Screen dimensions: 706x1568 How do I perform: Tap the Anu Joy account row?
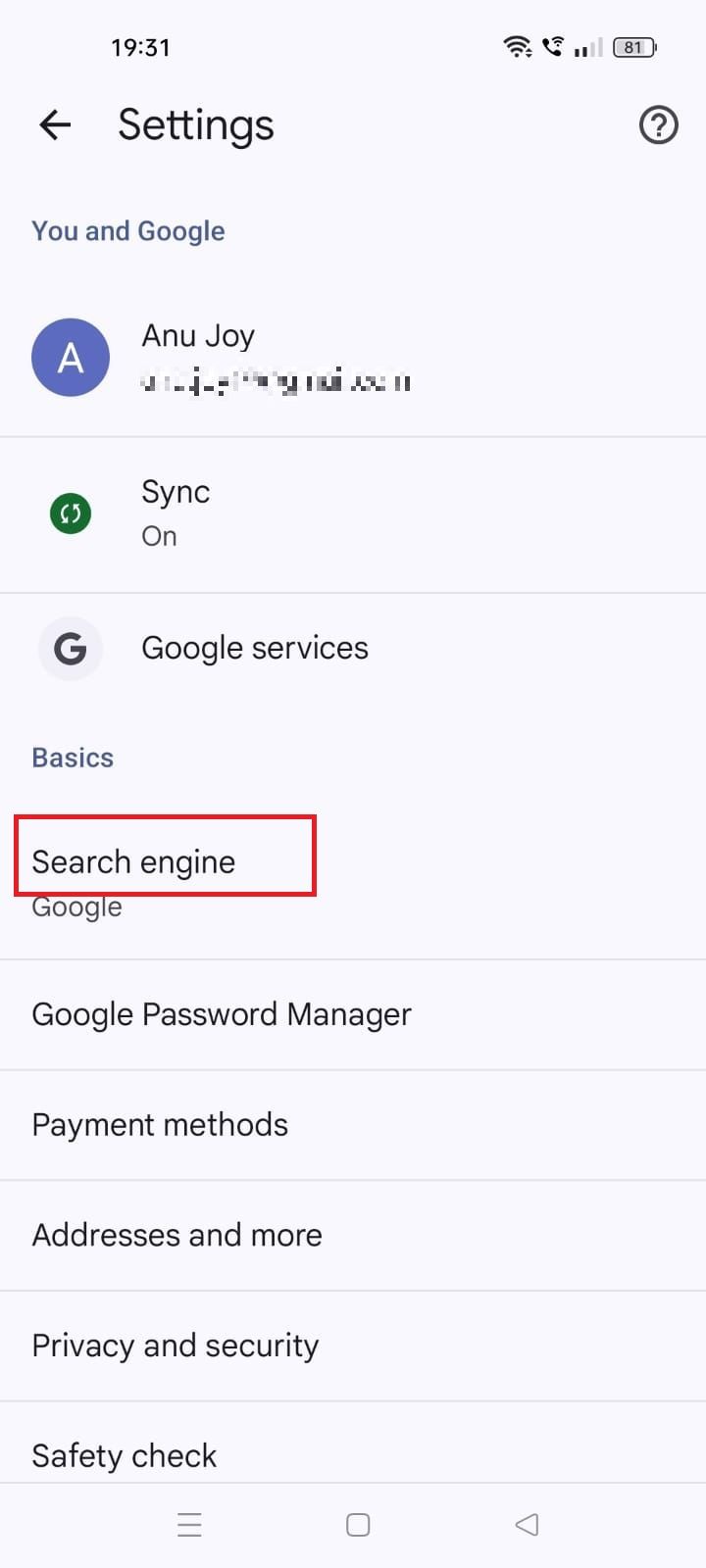point(294,357)
